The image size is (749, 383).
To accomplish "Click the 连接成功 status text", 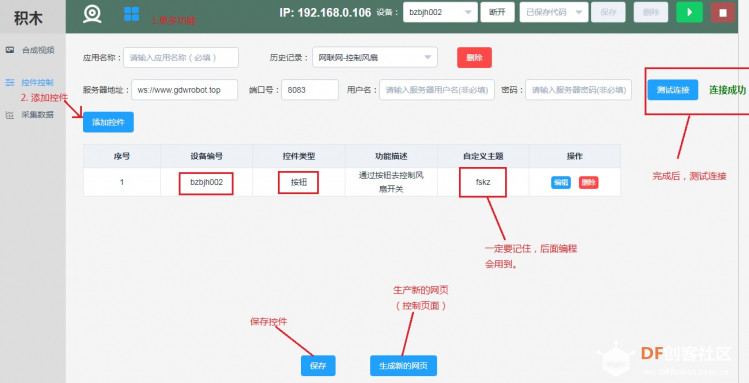I will 727,90.
